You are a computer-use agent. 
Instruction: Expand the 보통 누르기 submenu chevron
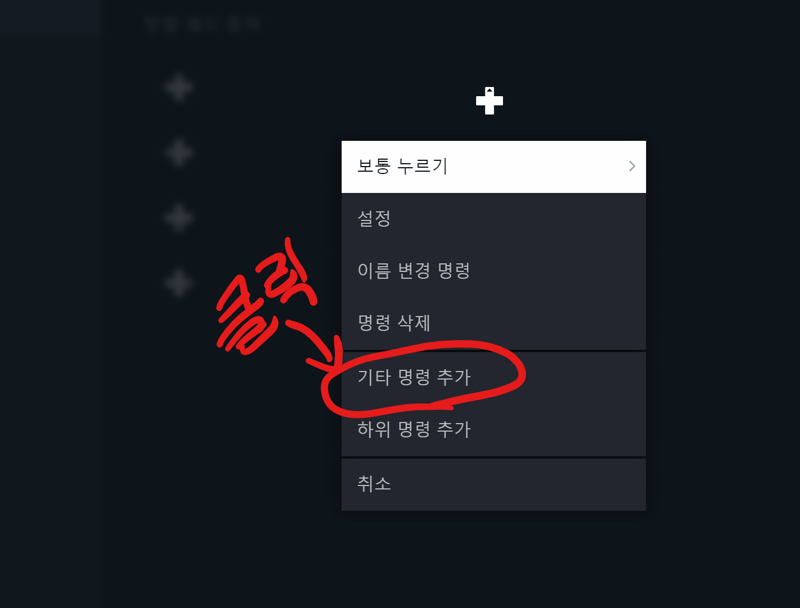632,166
